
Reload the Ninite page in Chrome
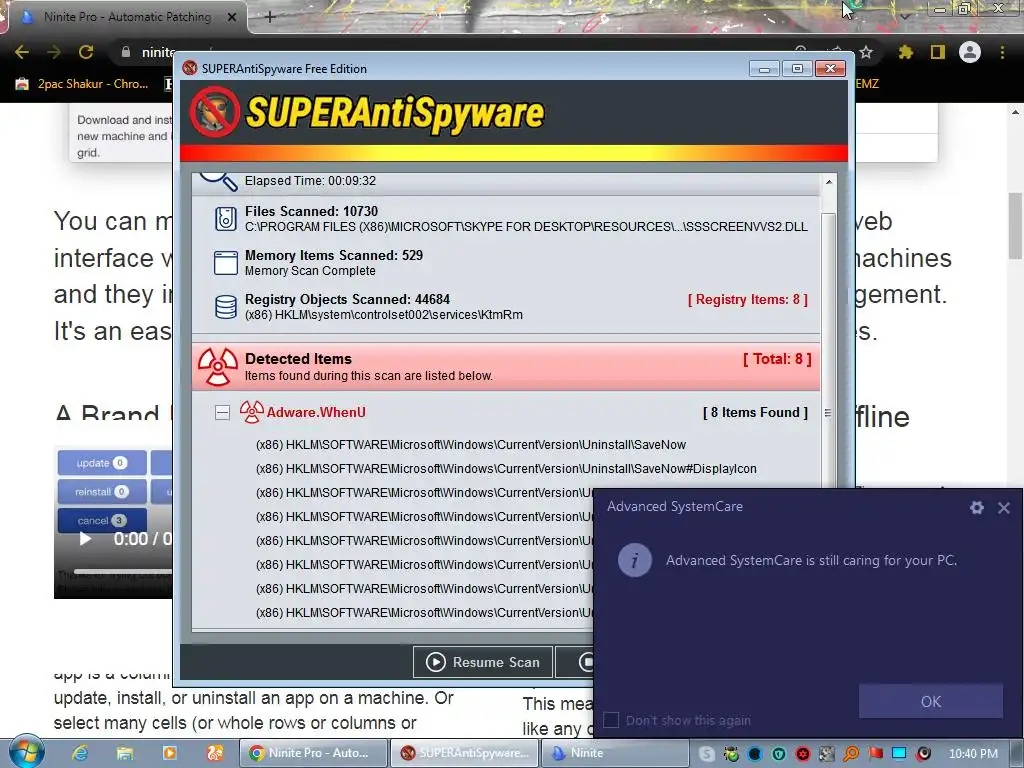click(x=86, y=52)
